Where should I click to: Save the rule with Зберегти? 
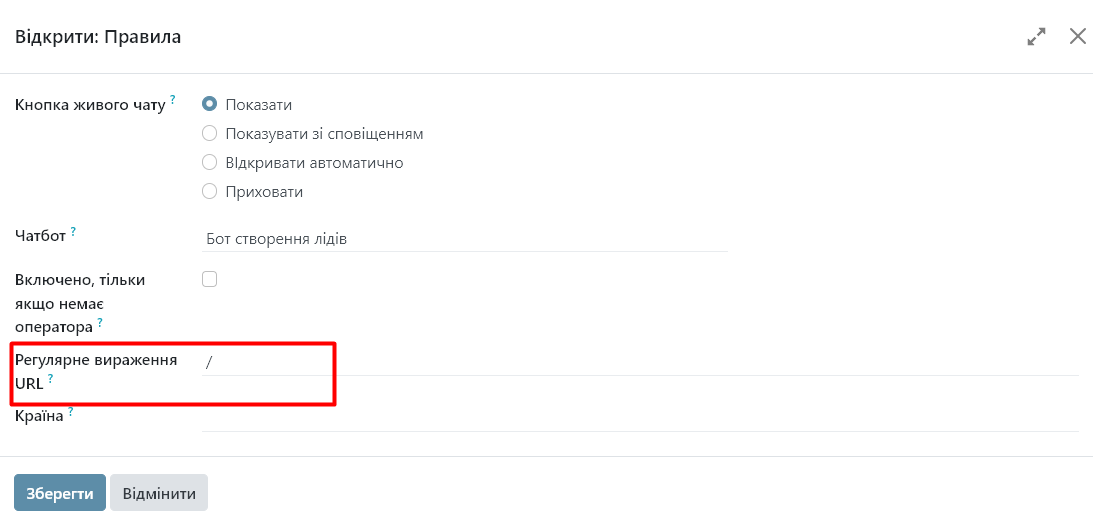60,493
